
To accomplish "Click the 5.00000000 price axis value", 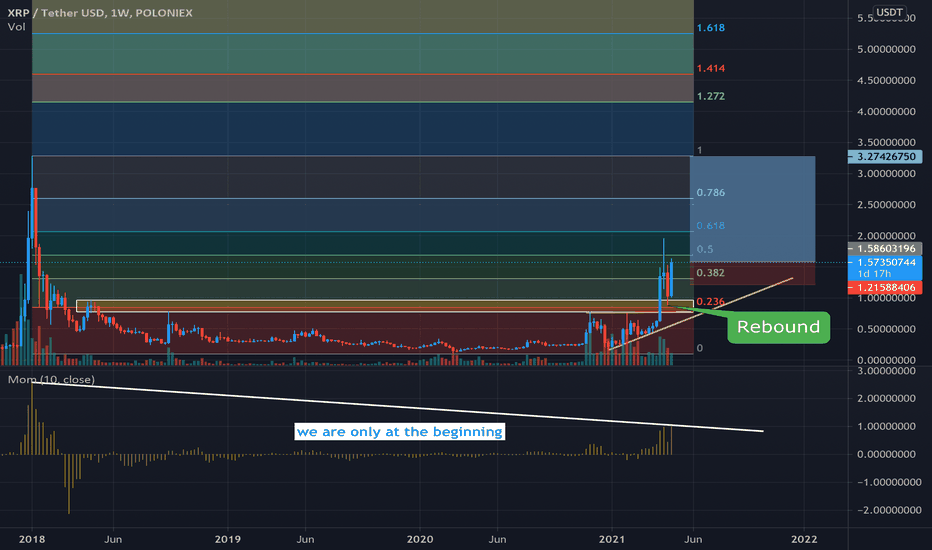I will 886,49.
